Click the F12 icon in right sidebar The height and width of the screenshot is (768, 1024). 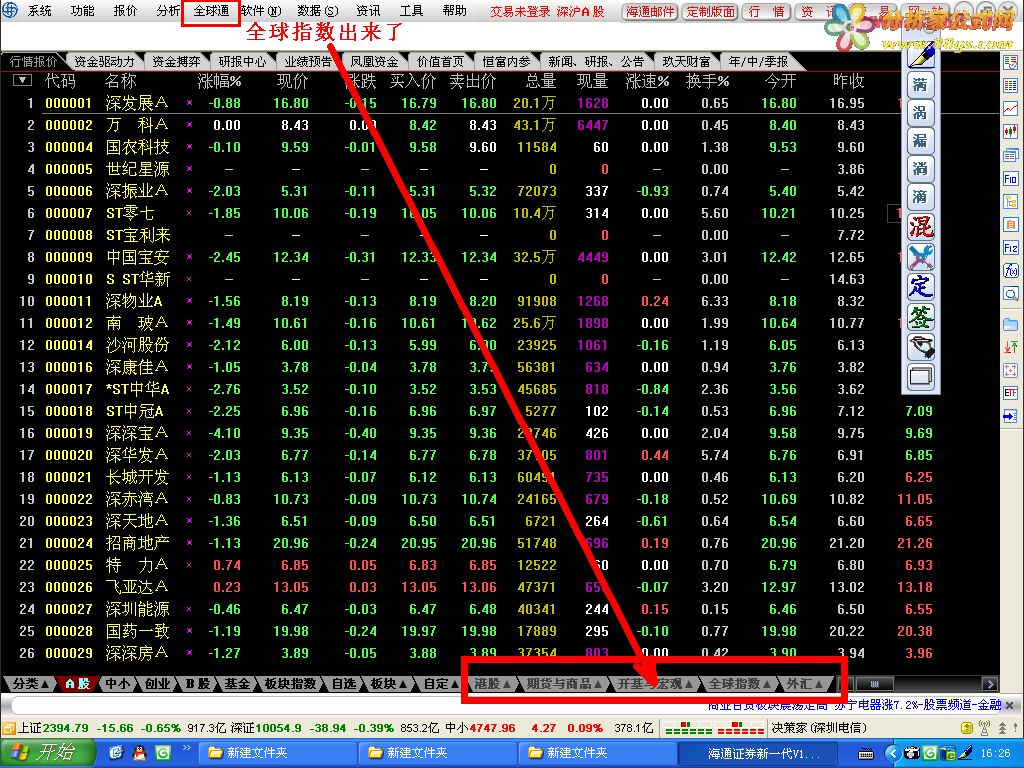click(1010, 248)
